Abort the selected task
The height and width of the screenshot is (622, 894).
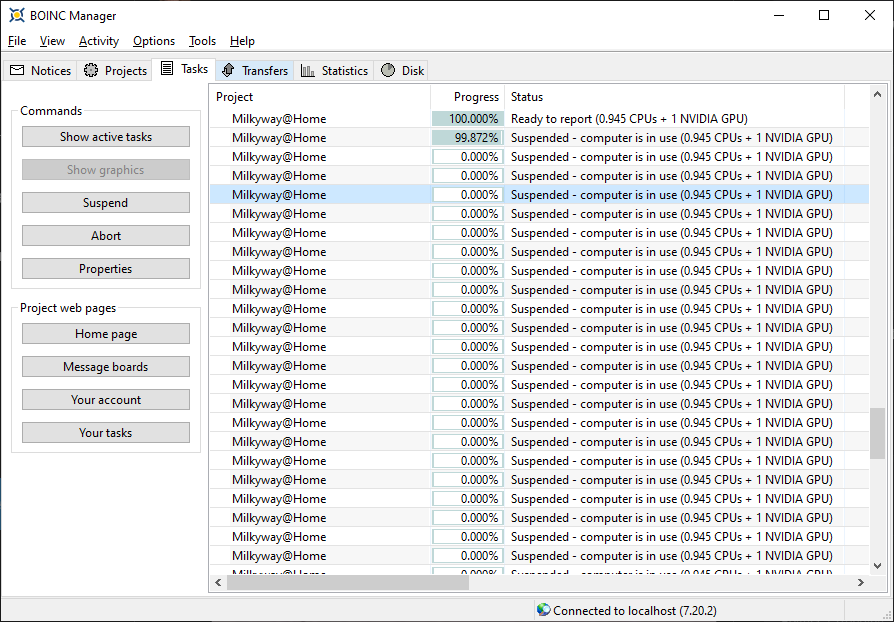coord(106,235)
